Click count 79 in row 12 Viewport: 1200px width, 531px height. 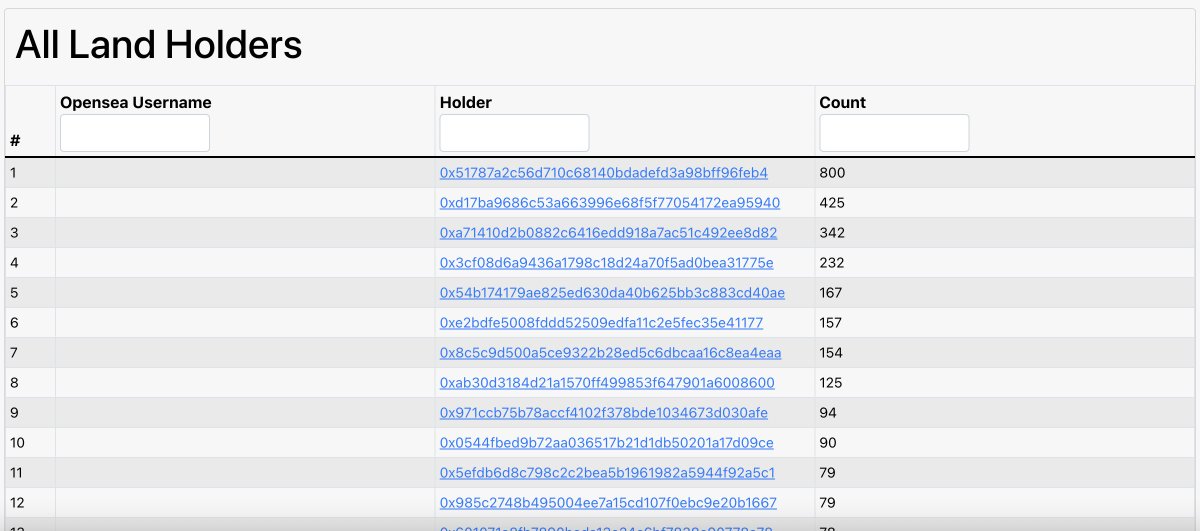point(828,503)
